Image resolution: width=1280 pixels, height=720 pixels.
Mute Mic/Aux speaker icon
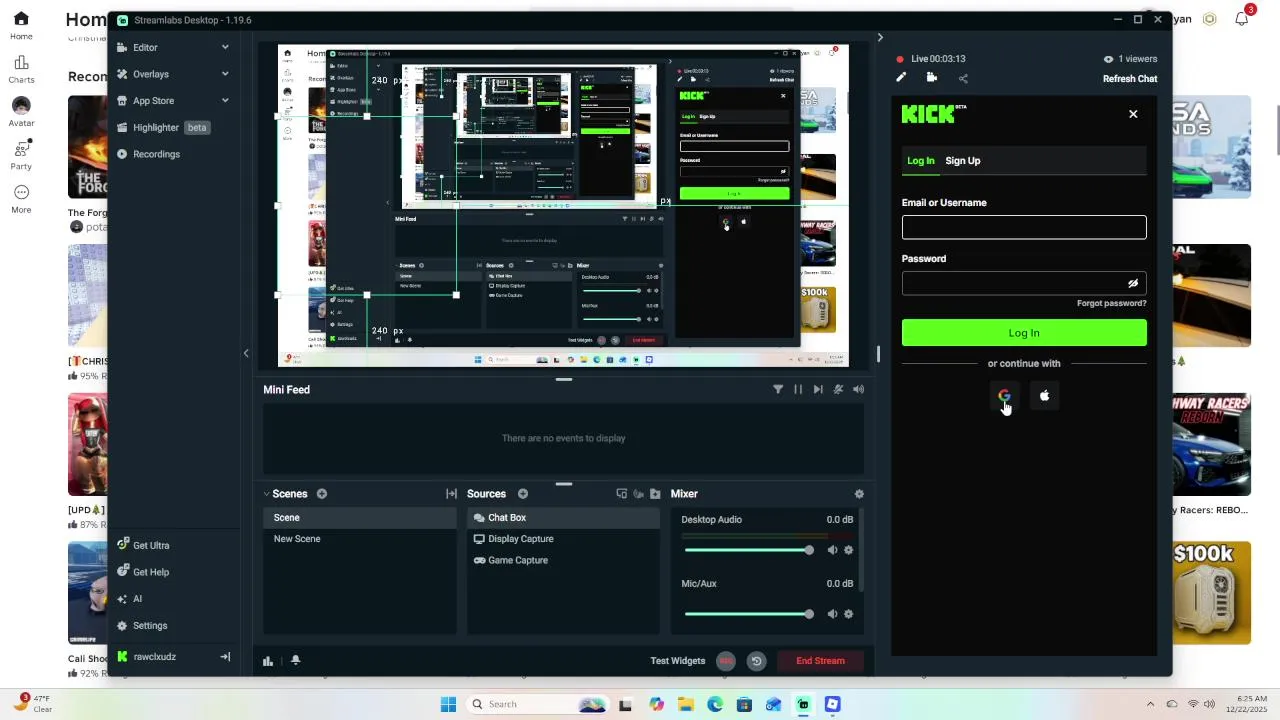pyautogui.click(x=832, y=614)
